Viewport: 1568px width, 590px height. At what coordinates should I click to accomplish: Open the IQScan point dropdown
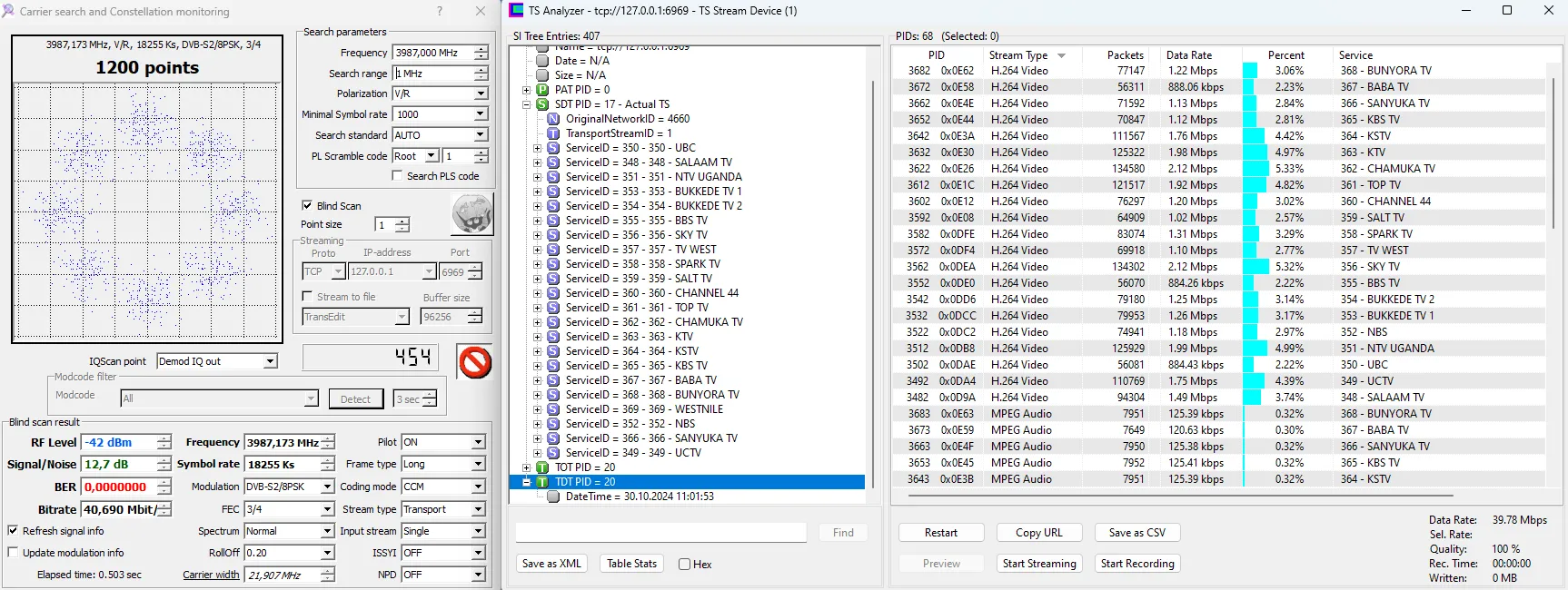pos(270,361)
